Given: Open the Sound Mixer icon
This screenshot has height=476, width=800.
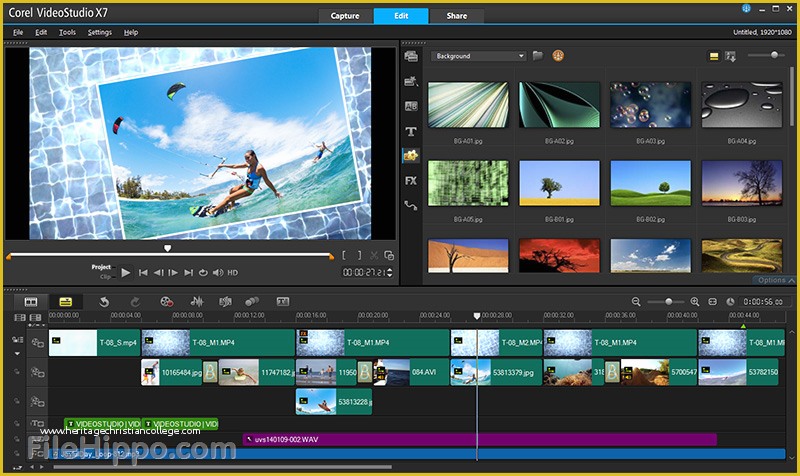Looking at the screenshot, I should (197, 302).
